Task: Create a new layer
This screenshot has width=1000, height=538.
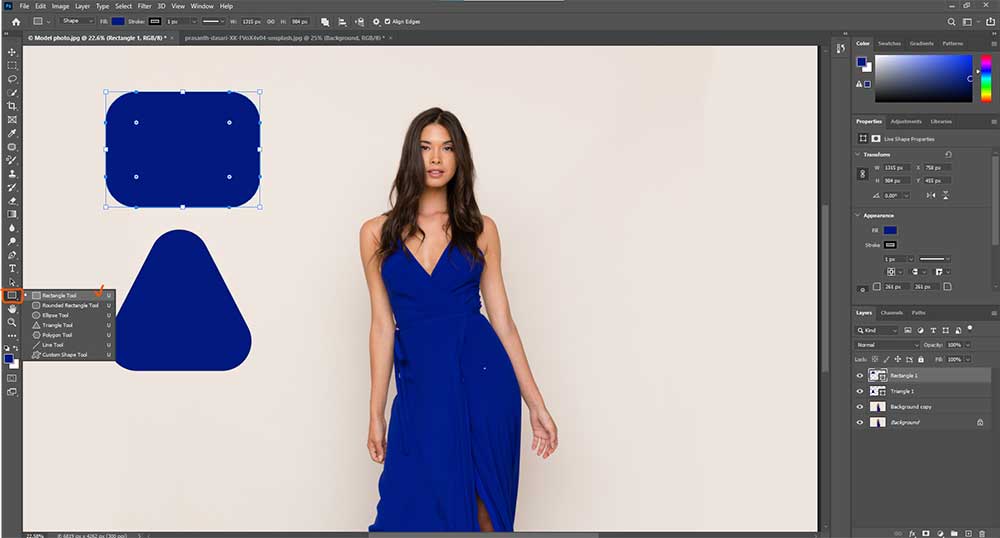Action: [968, 533]
